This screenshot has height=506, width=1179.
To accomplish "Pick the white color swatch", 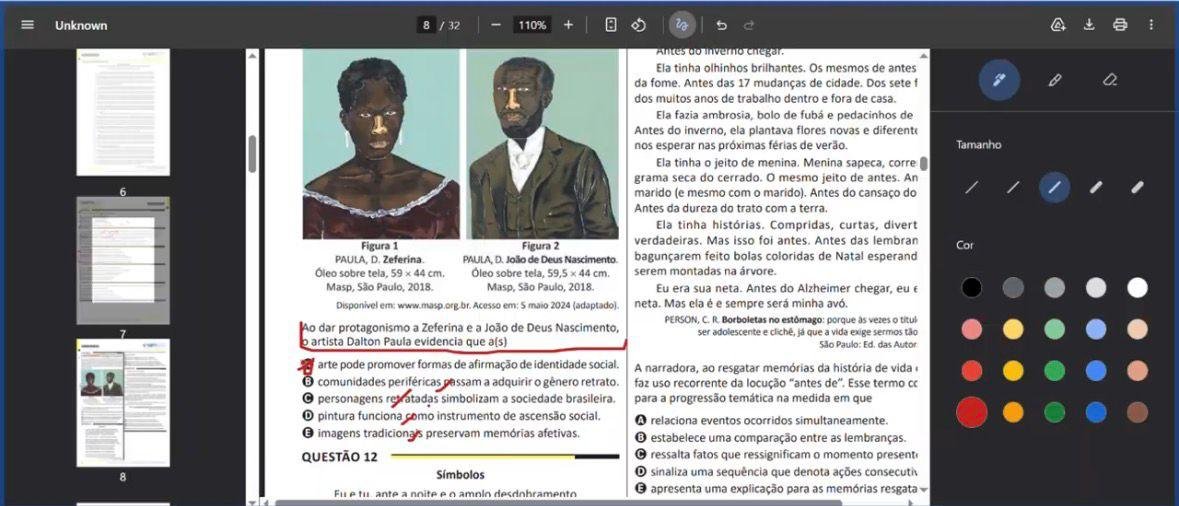I will click(x=1137, y=288).
